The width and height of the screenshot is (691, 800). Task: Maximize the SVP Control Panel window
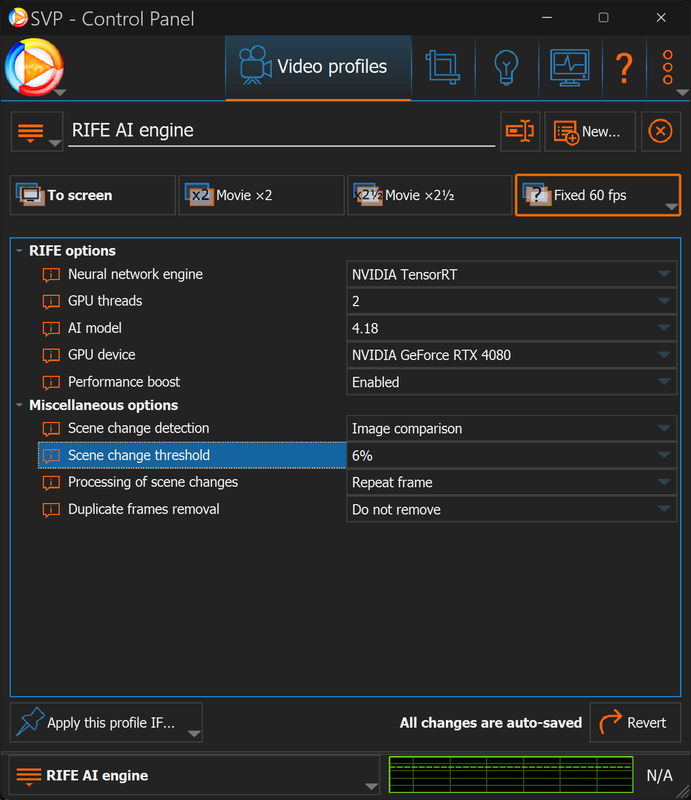point(603,17)
